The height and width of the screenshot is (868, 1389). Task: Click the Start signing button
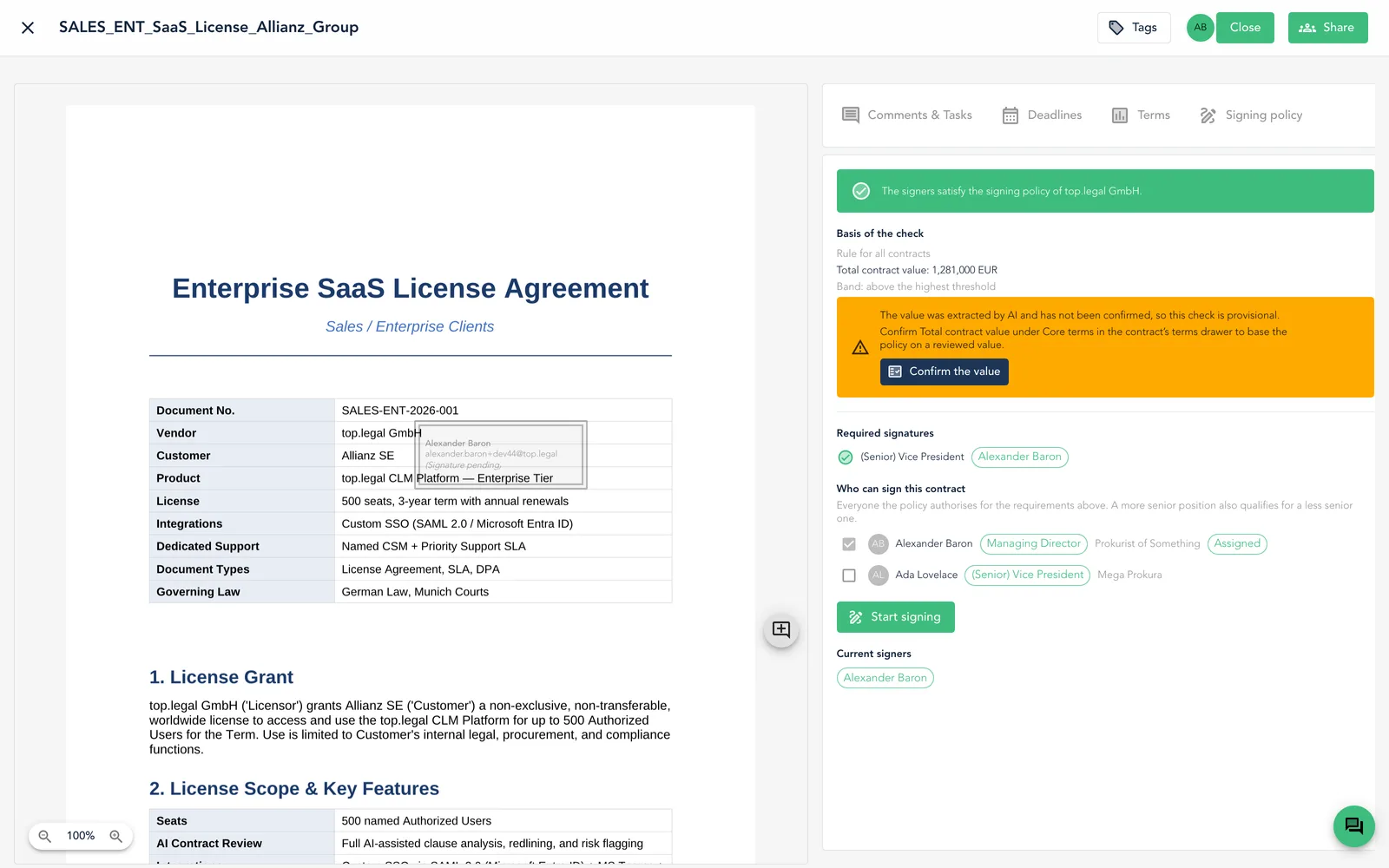896,617
